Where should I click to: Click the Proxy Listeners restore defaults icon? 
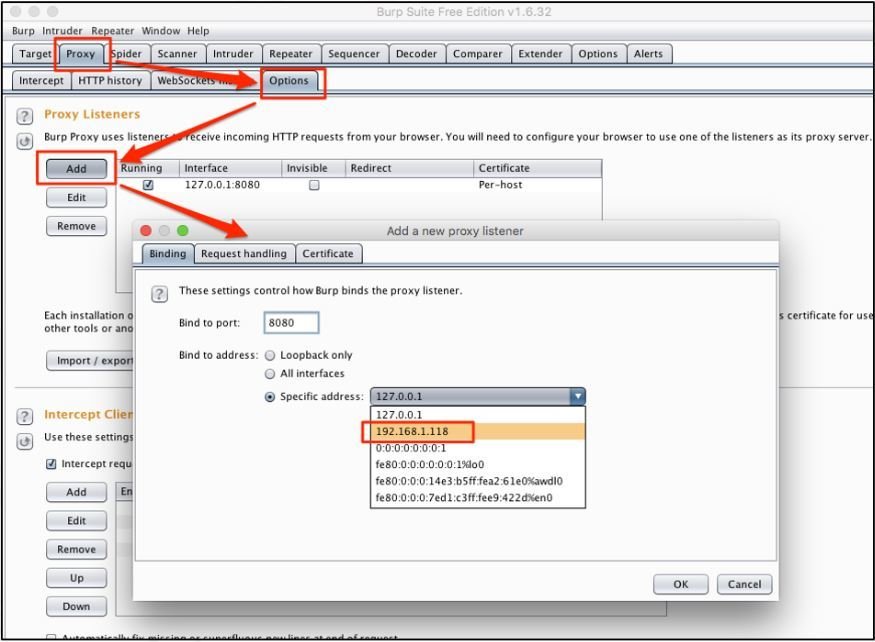click(x=24, y=141)
